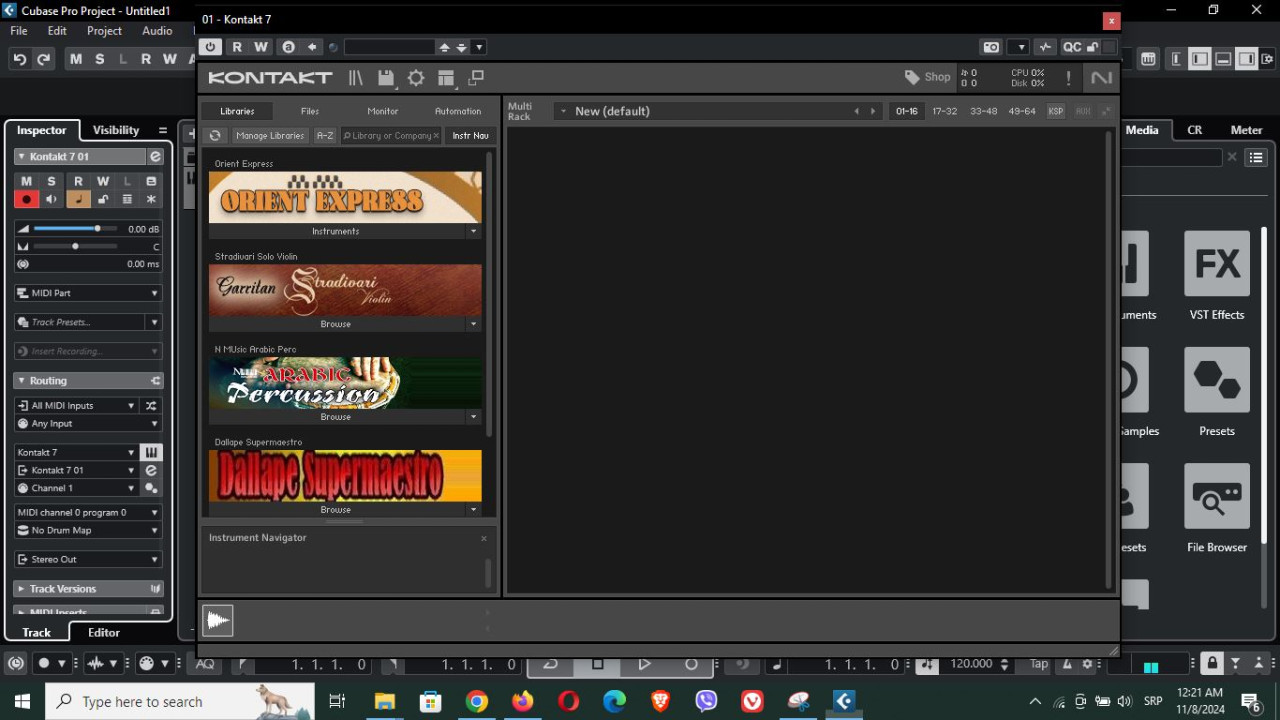Open VST Effects in Media panel
This screenshot has height=720, width=1280.
1217,276
